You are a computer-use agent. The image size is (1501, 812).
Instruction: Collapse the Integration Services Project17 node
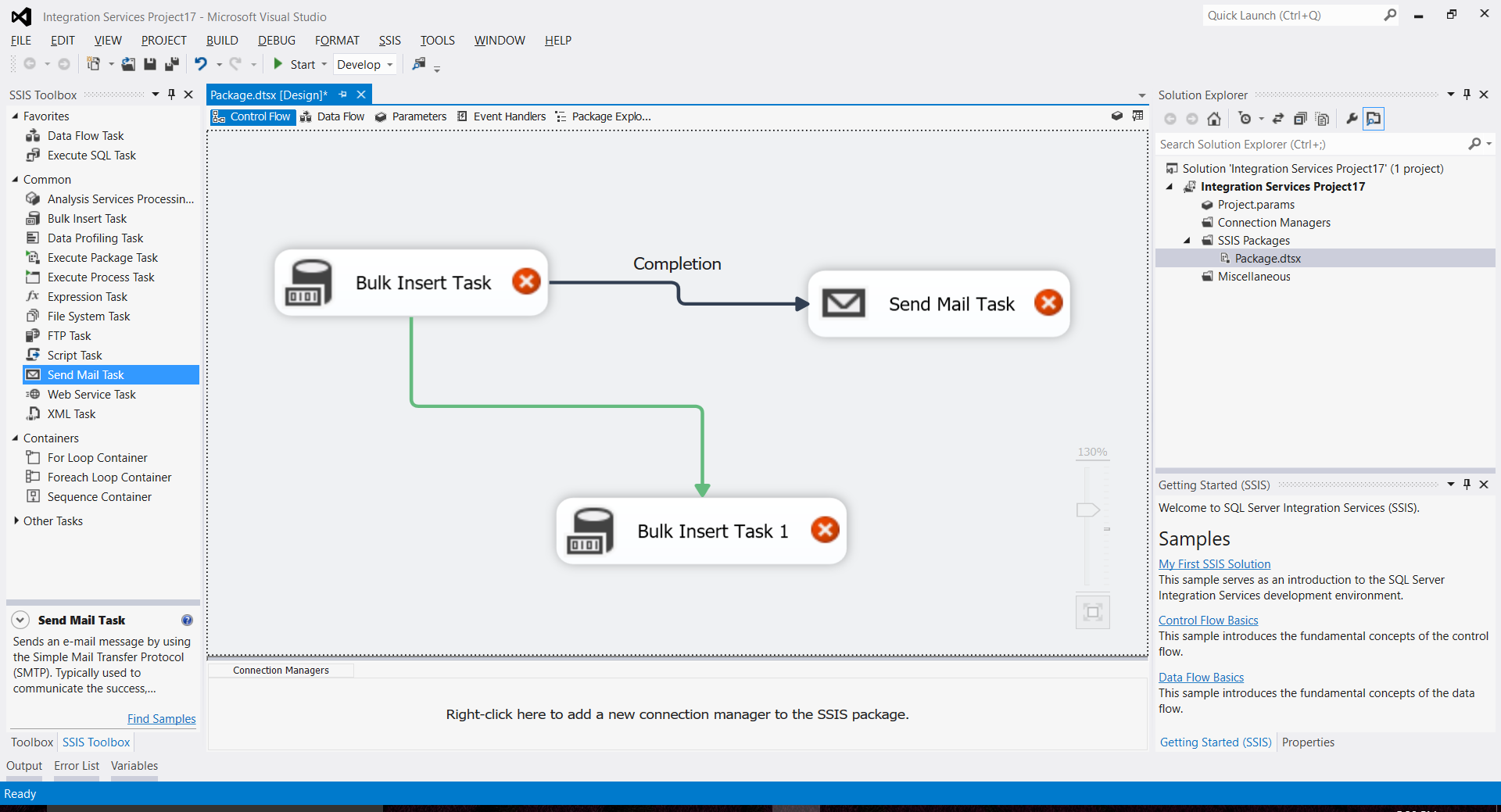tap(1170, 186)
